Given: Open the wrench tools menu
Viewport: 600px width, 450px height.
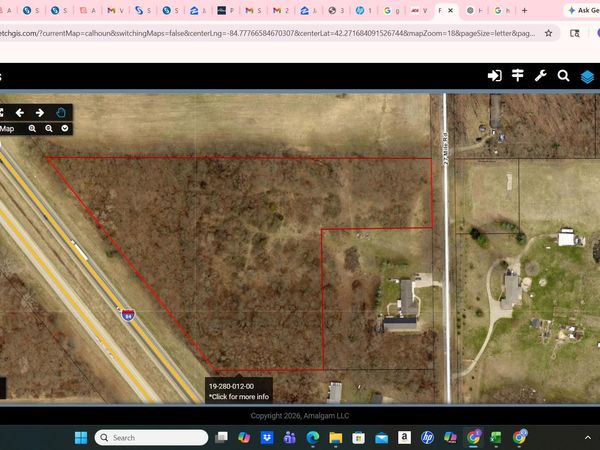Looking at the screenshot, I should 540,76.
